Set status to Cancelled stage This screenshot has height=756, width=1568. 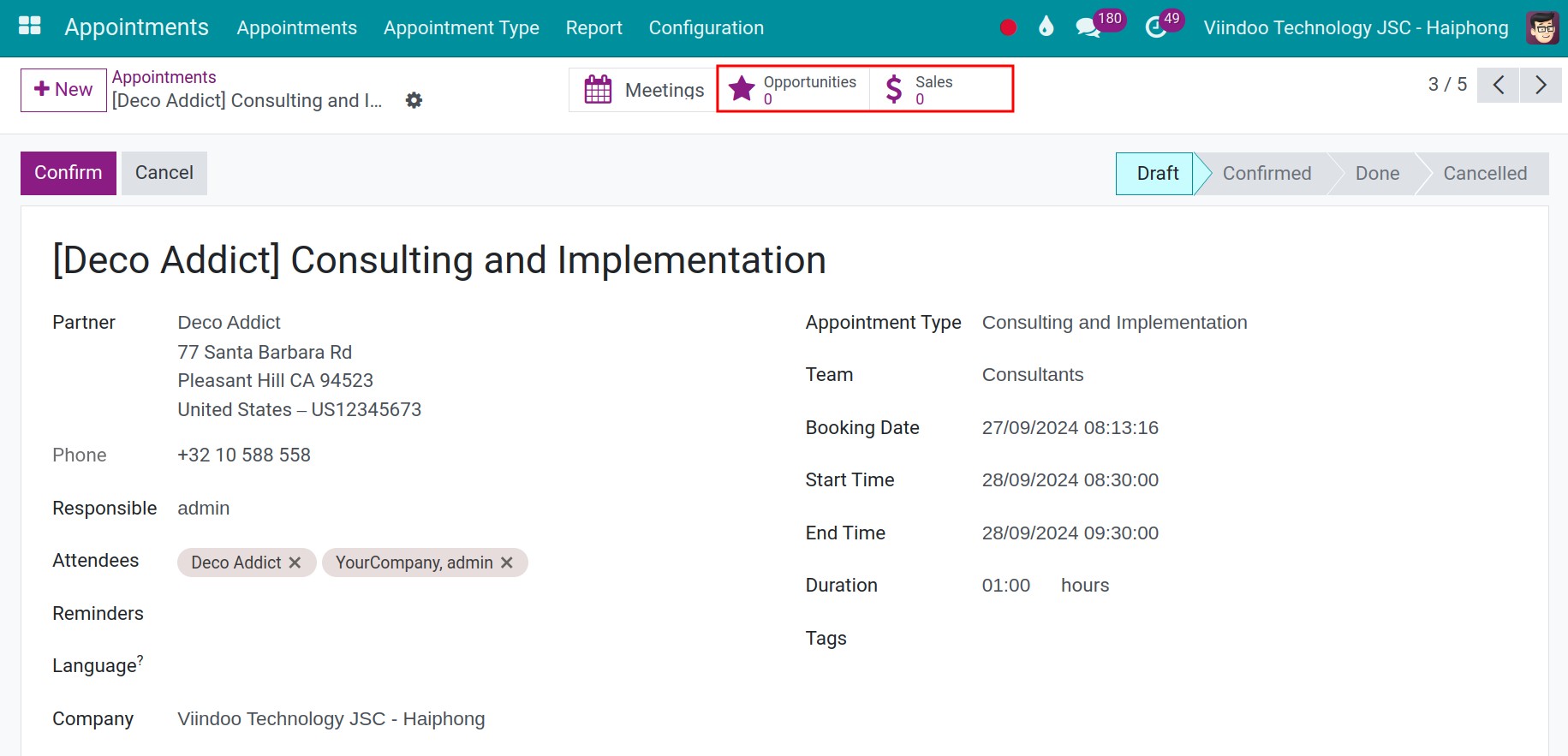pyautogui.click(x=1485, y=174)
